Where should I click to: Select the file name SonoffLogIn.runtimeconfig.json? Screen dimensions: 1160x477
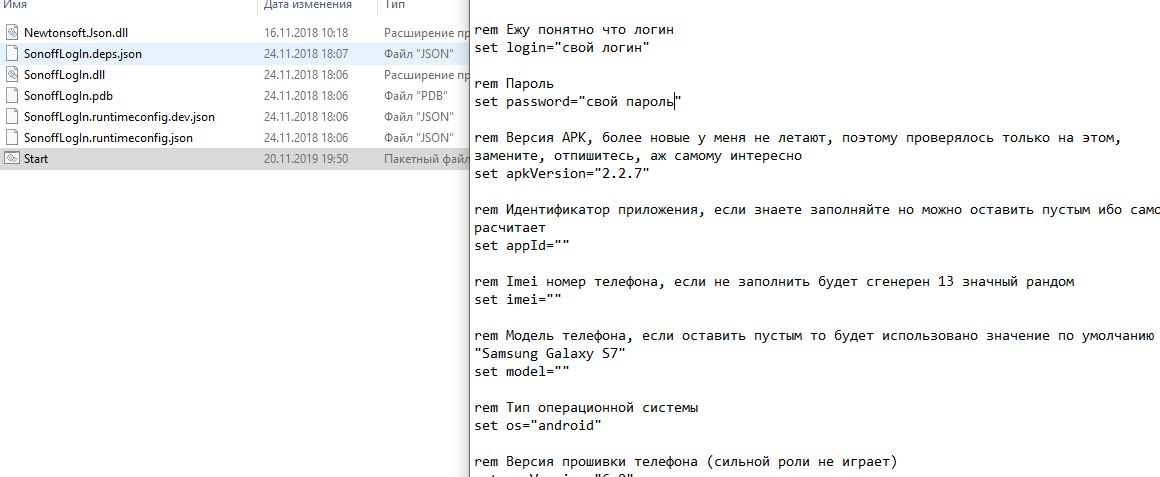point(108,138)
